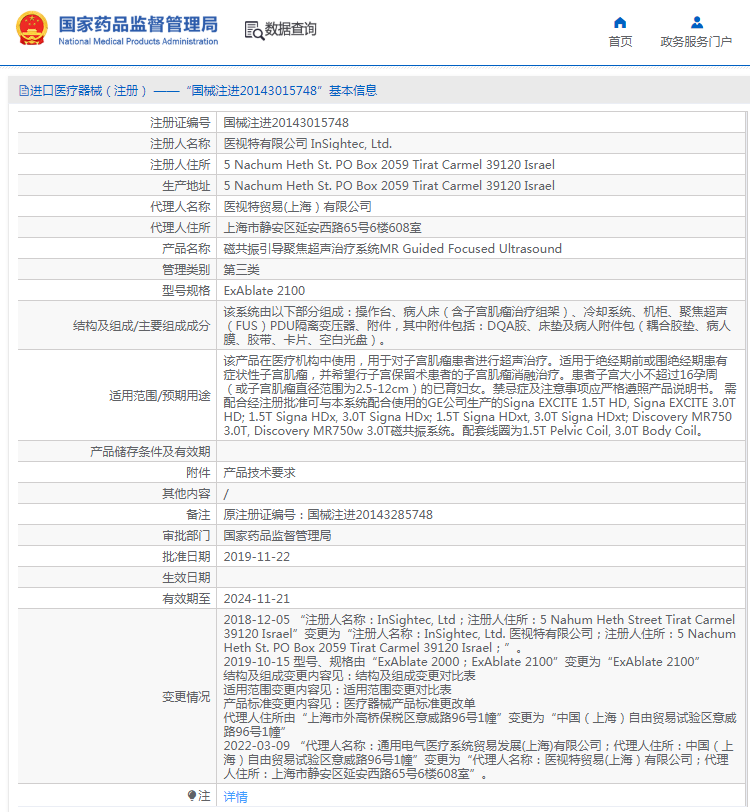Click the 代理人住所 label
The image size is (750, 812).
tap(180, 228)
